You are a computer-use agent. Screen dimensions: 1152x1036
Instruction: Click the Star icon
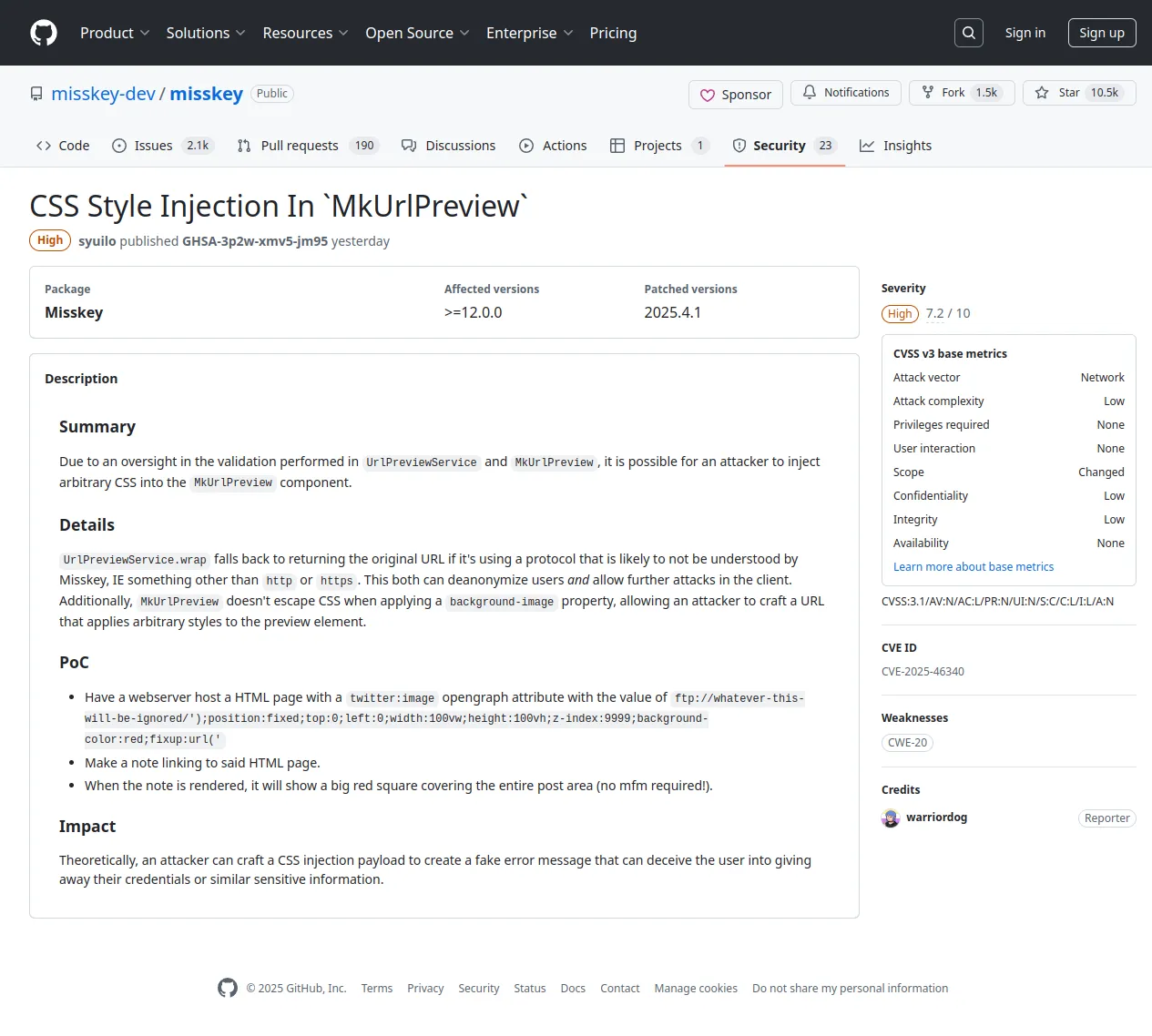[1042, 93]
